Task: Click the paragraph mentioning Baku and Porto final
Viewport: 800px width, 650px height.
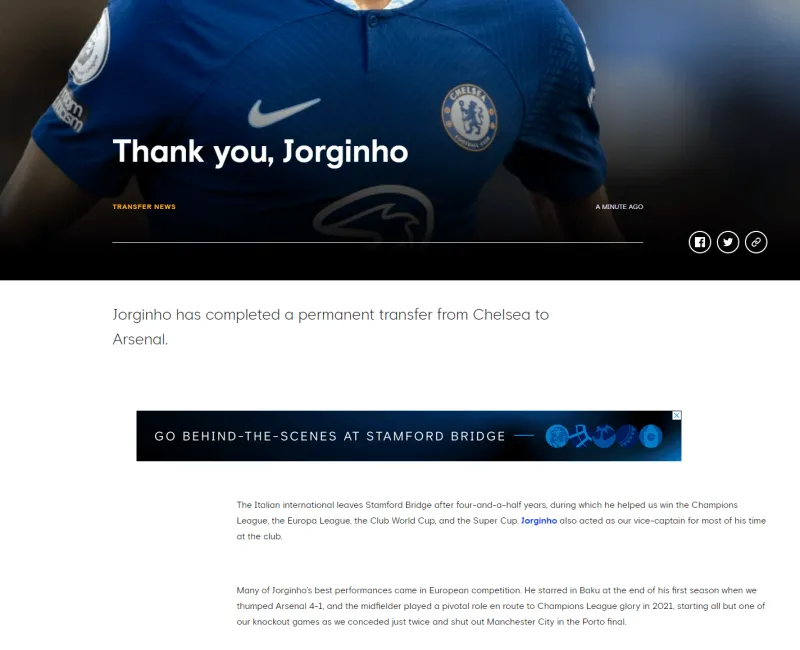Action: point(501,606)
